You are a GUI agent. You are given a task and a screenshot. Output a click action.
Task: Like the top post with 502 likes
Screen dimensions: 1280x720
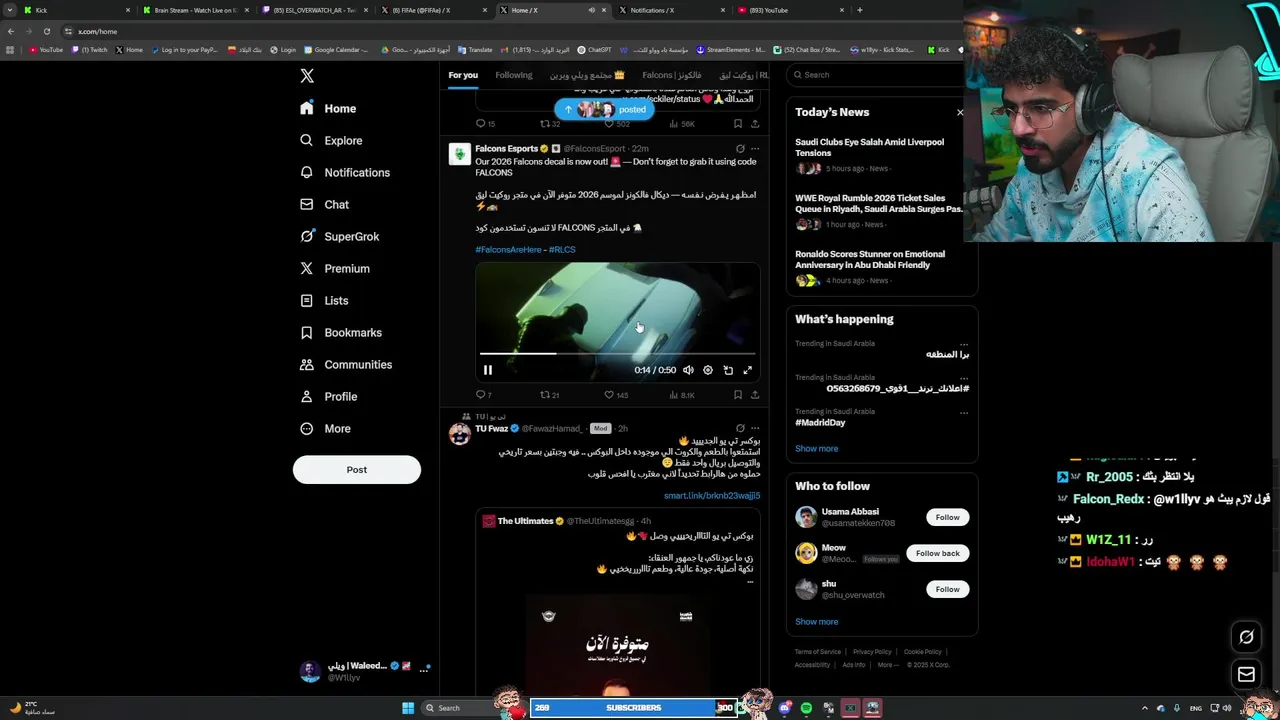[x=617, y=124]
